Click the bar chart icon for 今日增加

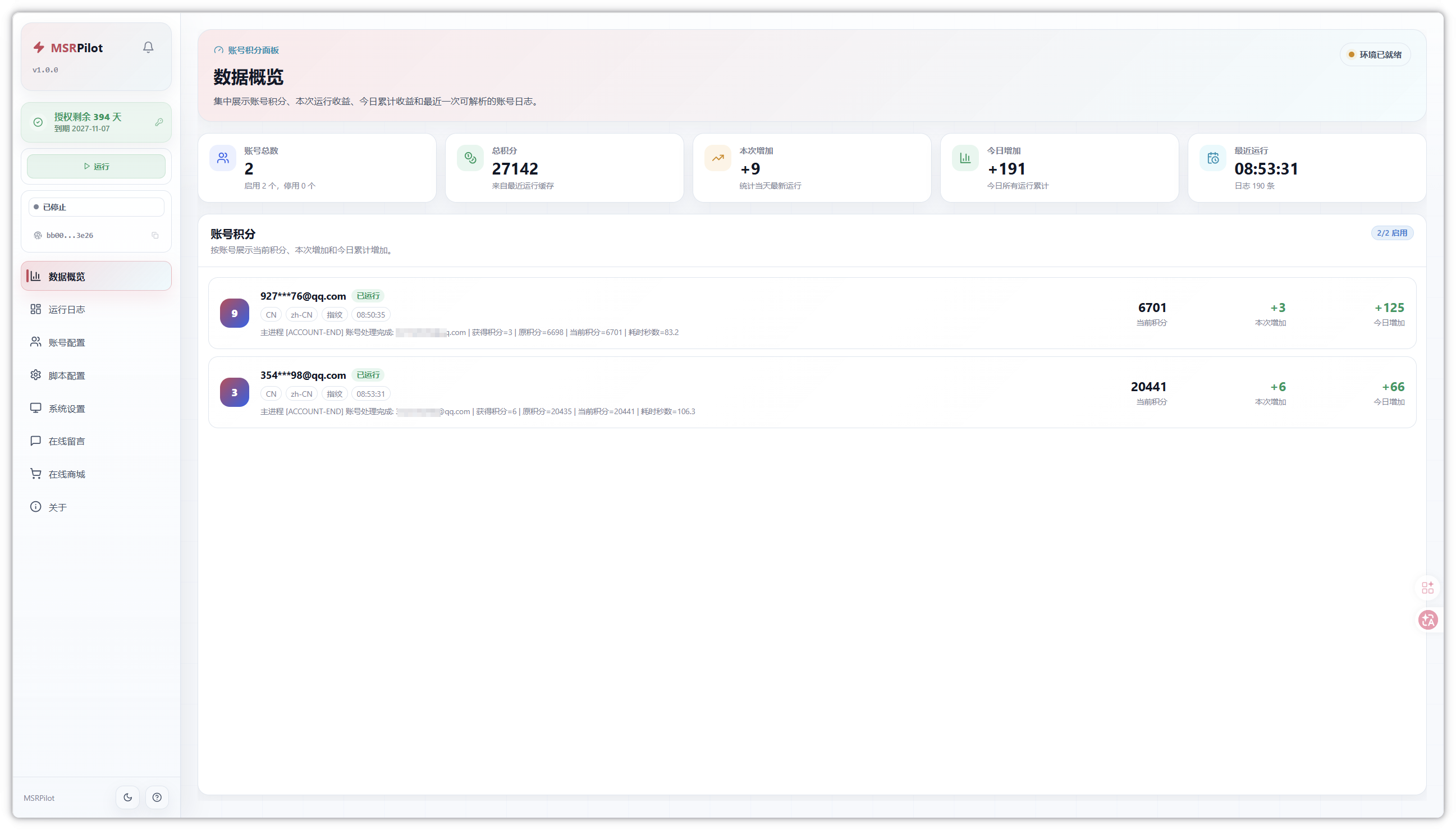pyautogui.click(x=965, y=158)
